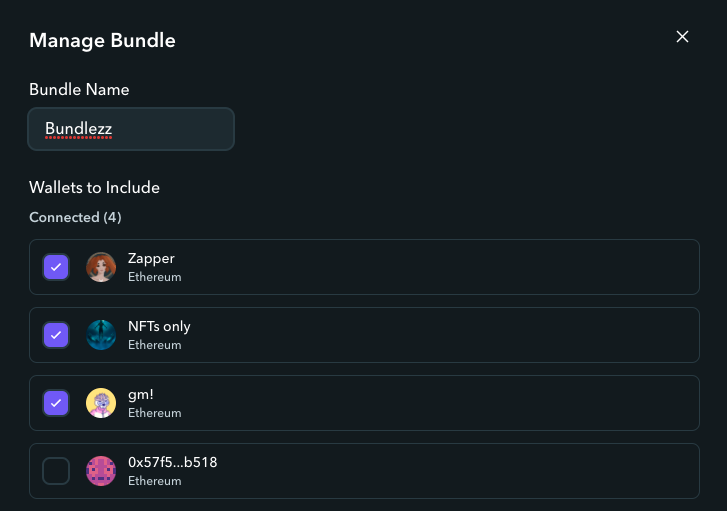Uncheck the NFTs only wallet checkbox
727x511 pixels.
(x=56, y=335)
